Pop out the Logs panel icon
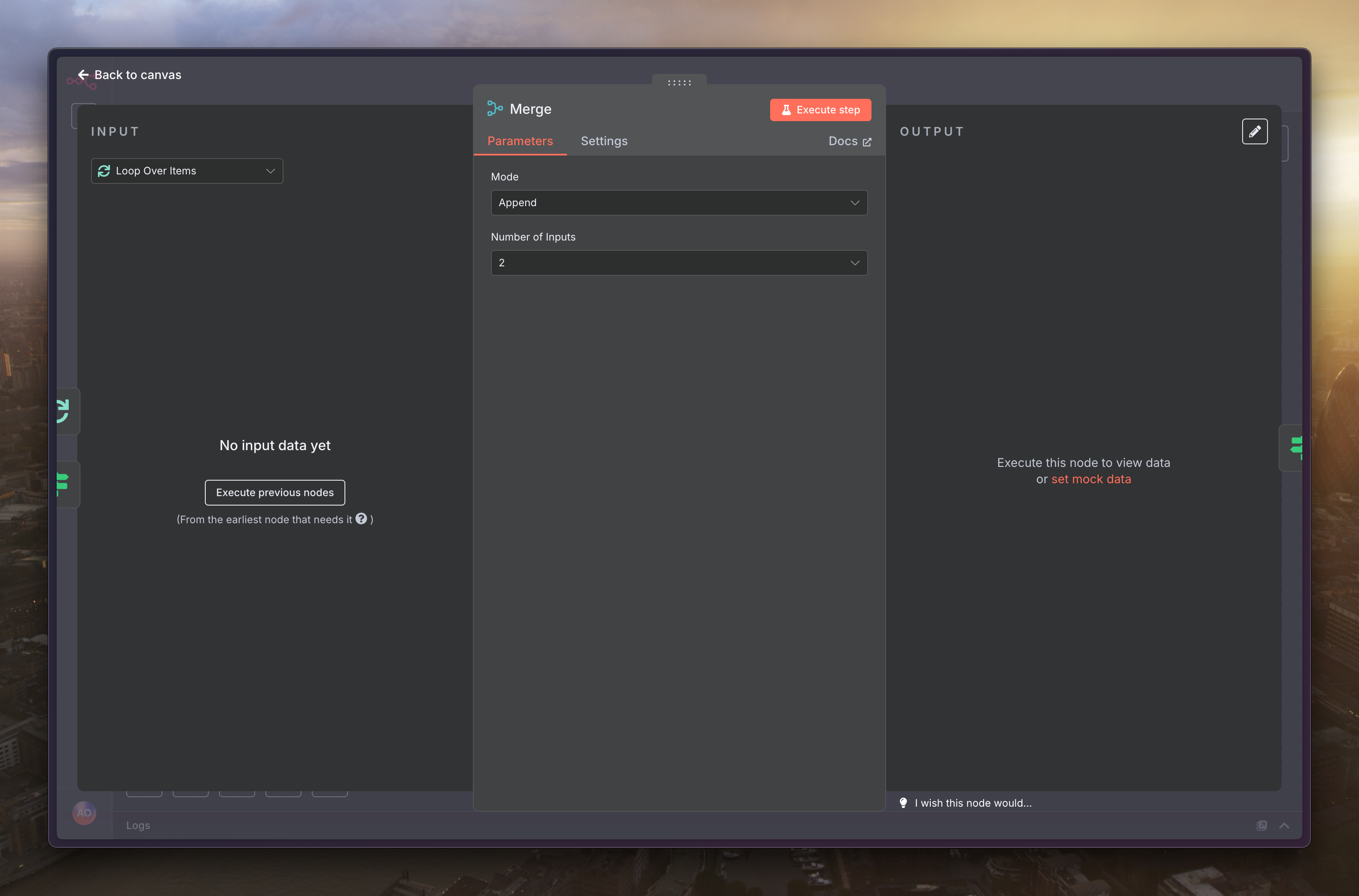 [x=1261, y=825]
